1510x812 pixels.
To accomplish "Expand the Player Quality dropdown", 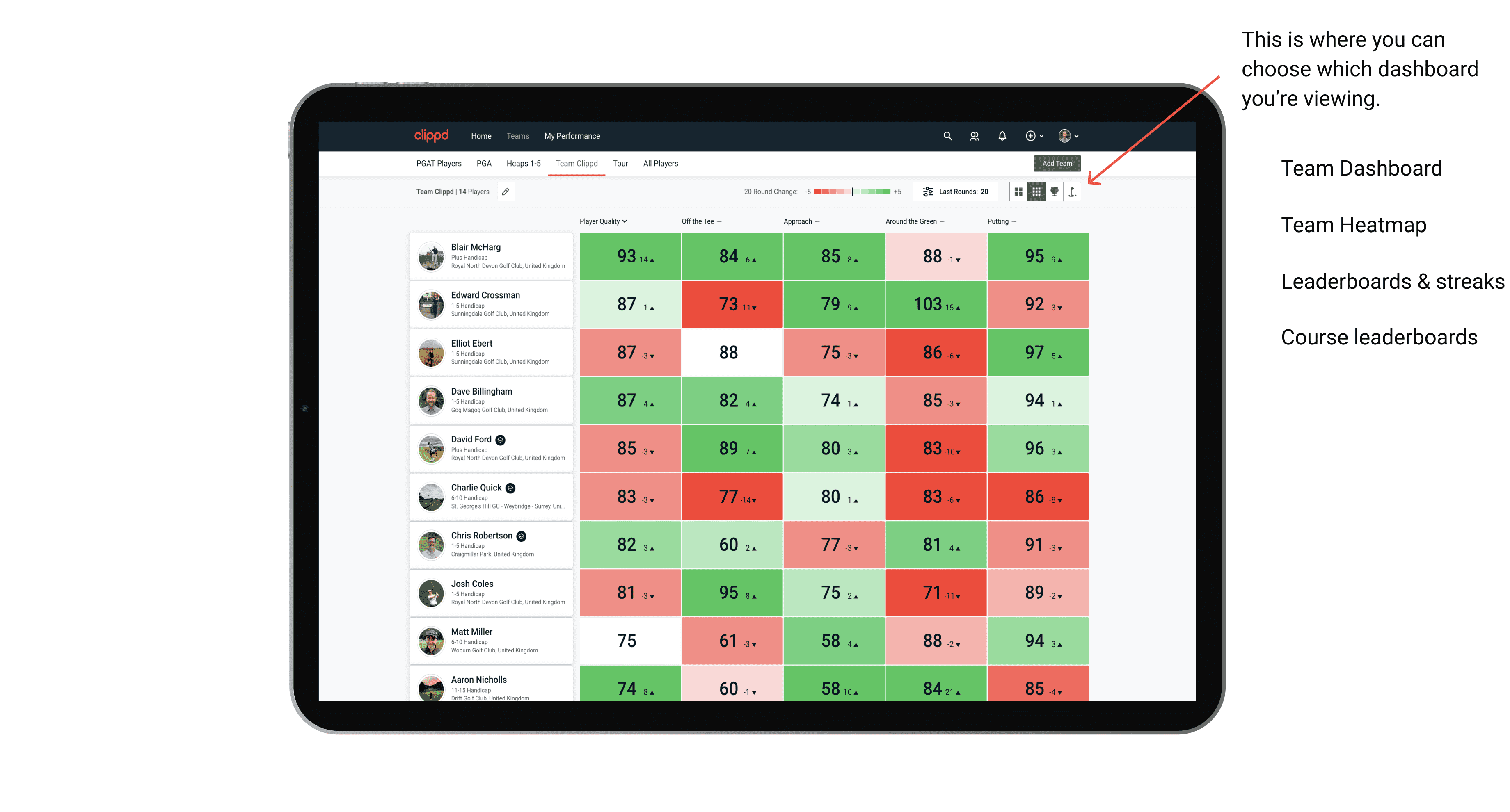I will point(601,222).
